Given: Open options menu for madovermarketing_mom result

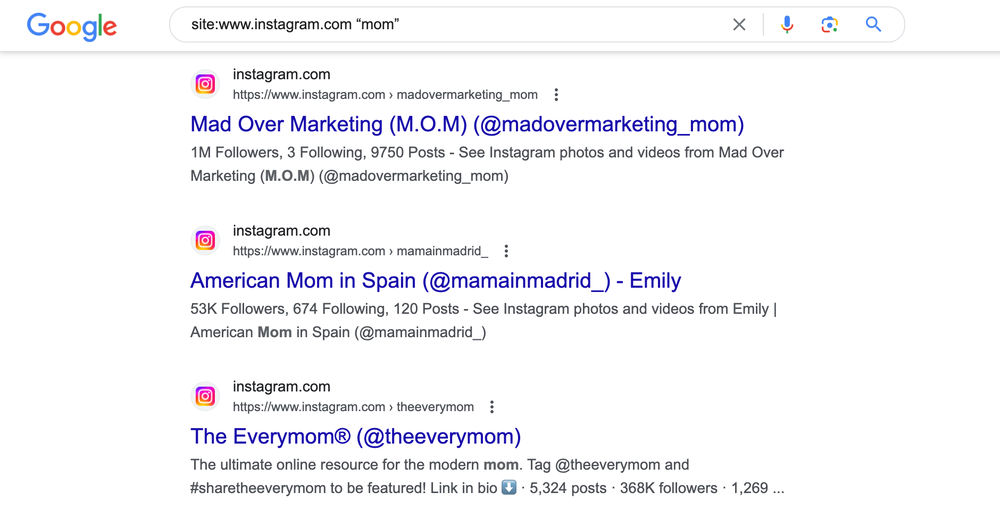Looking at the screenshot, I should coord(556,95).
